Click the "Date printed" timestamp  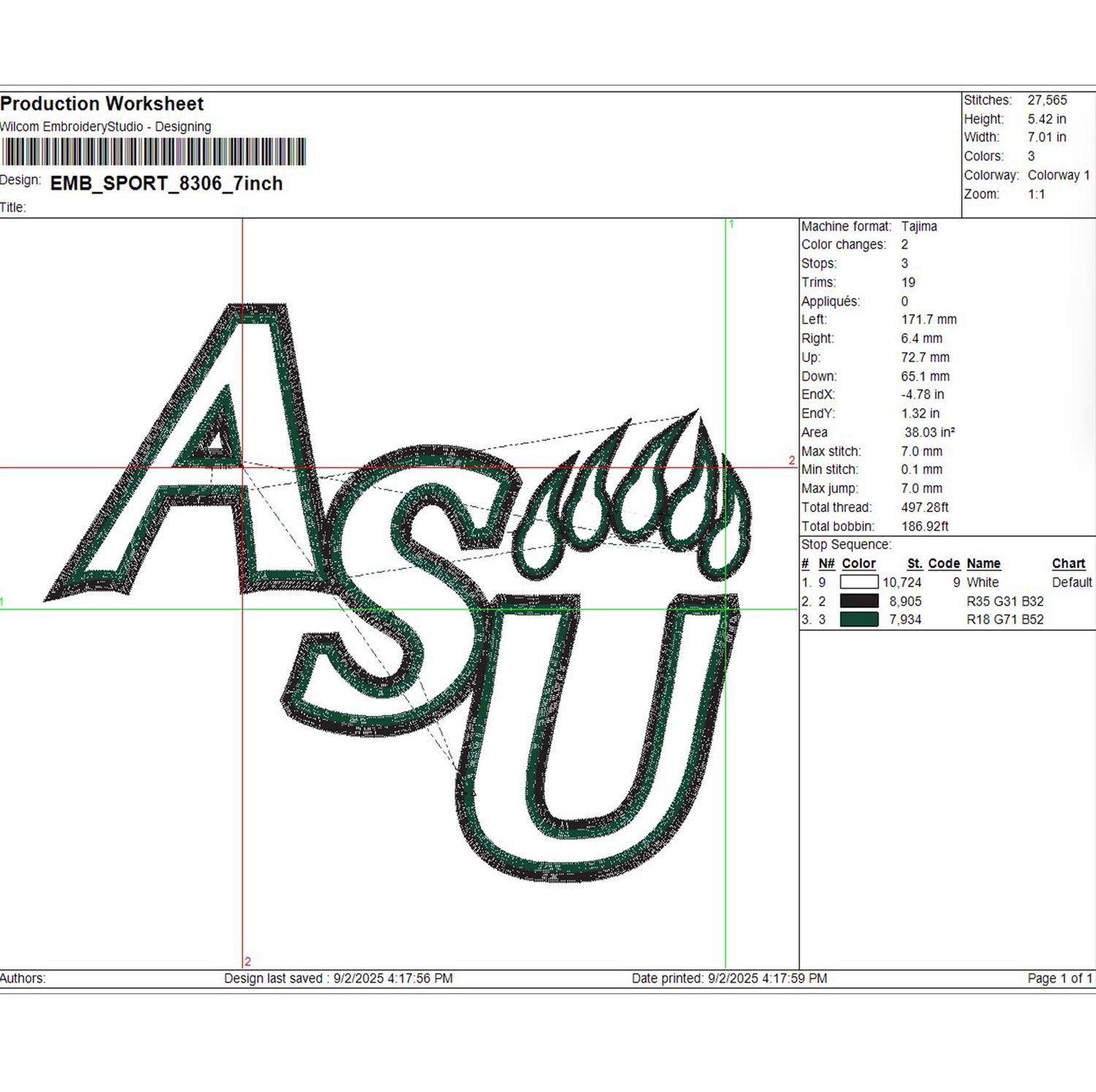729,979
